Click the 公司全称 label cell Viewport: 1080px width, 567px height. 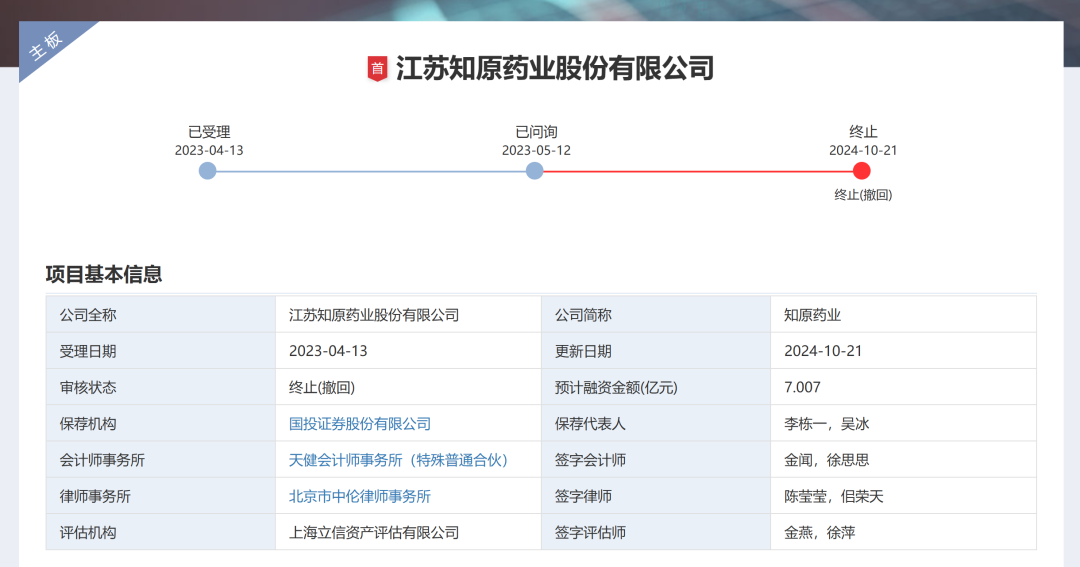160,315
